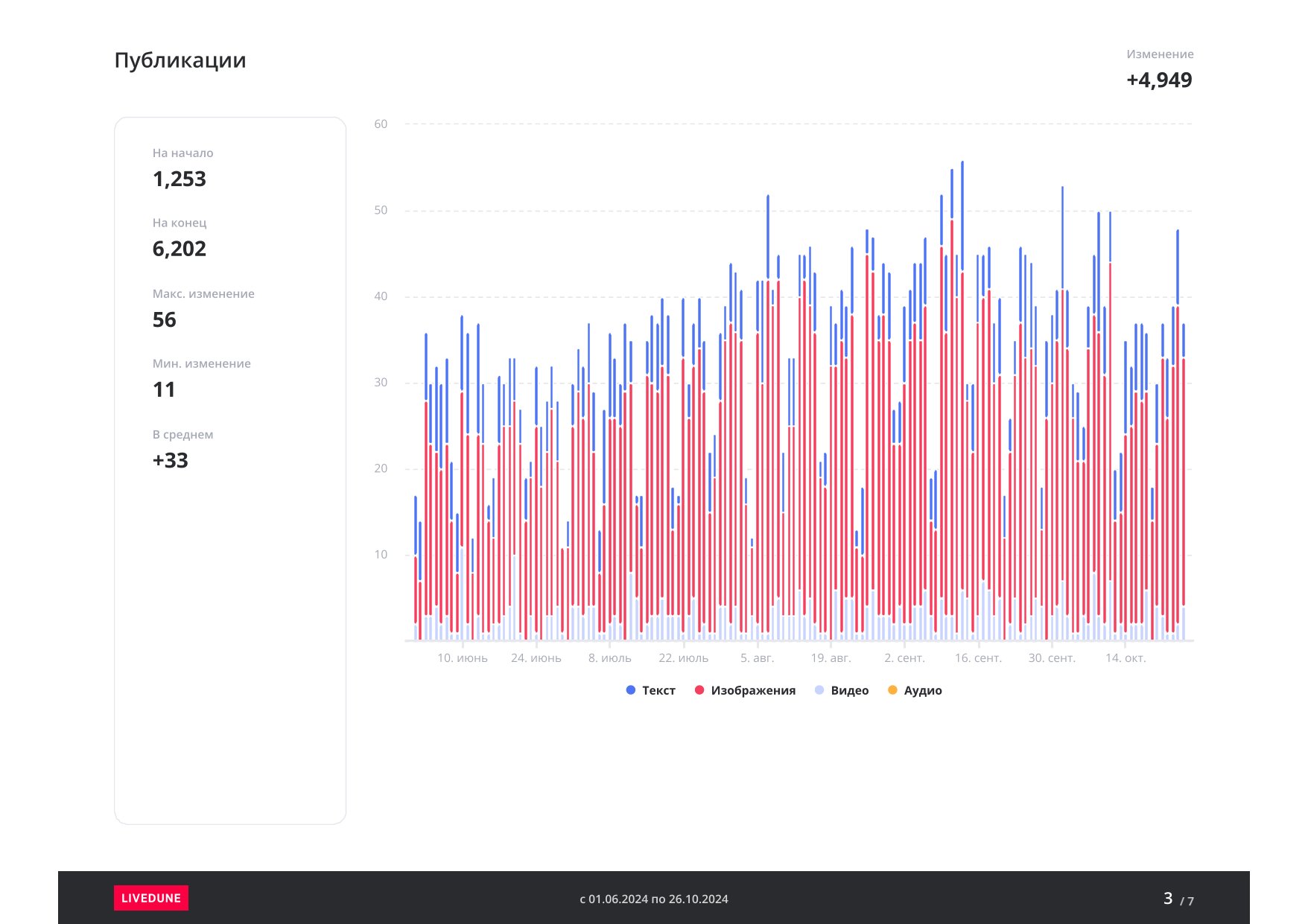The image size is (1308, 924).
Task: Click the red Изображения legend dot
Action: click(x=699, y=690)
